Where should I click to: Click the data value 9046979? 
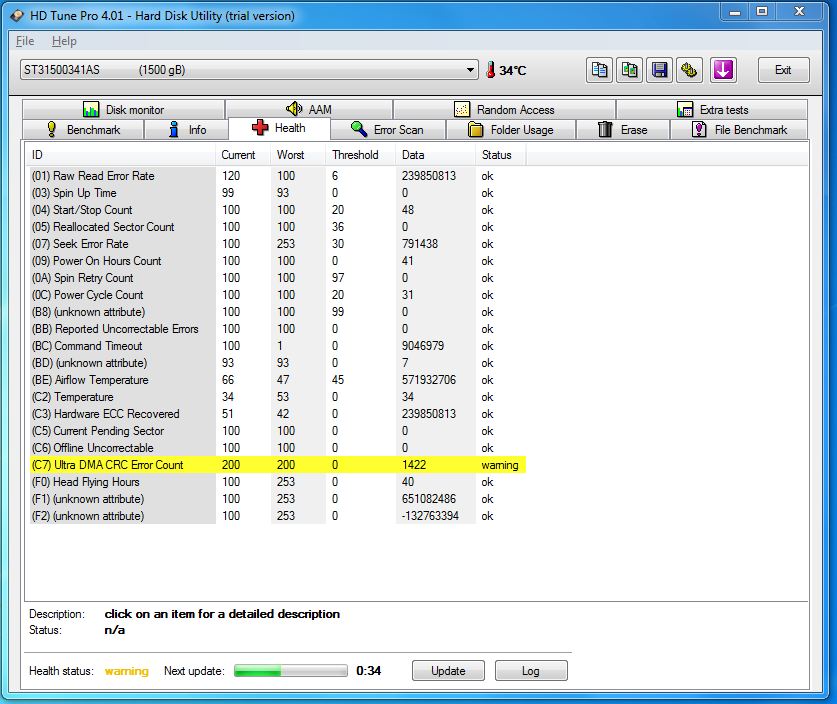pos(423,346)
